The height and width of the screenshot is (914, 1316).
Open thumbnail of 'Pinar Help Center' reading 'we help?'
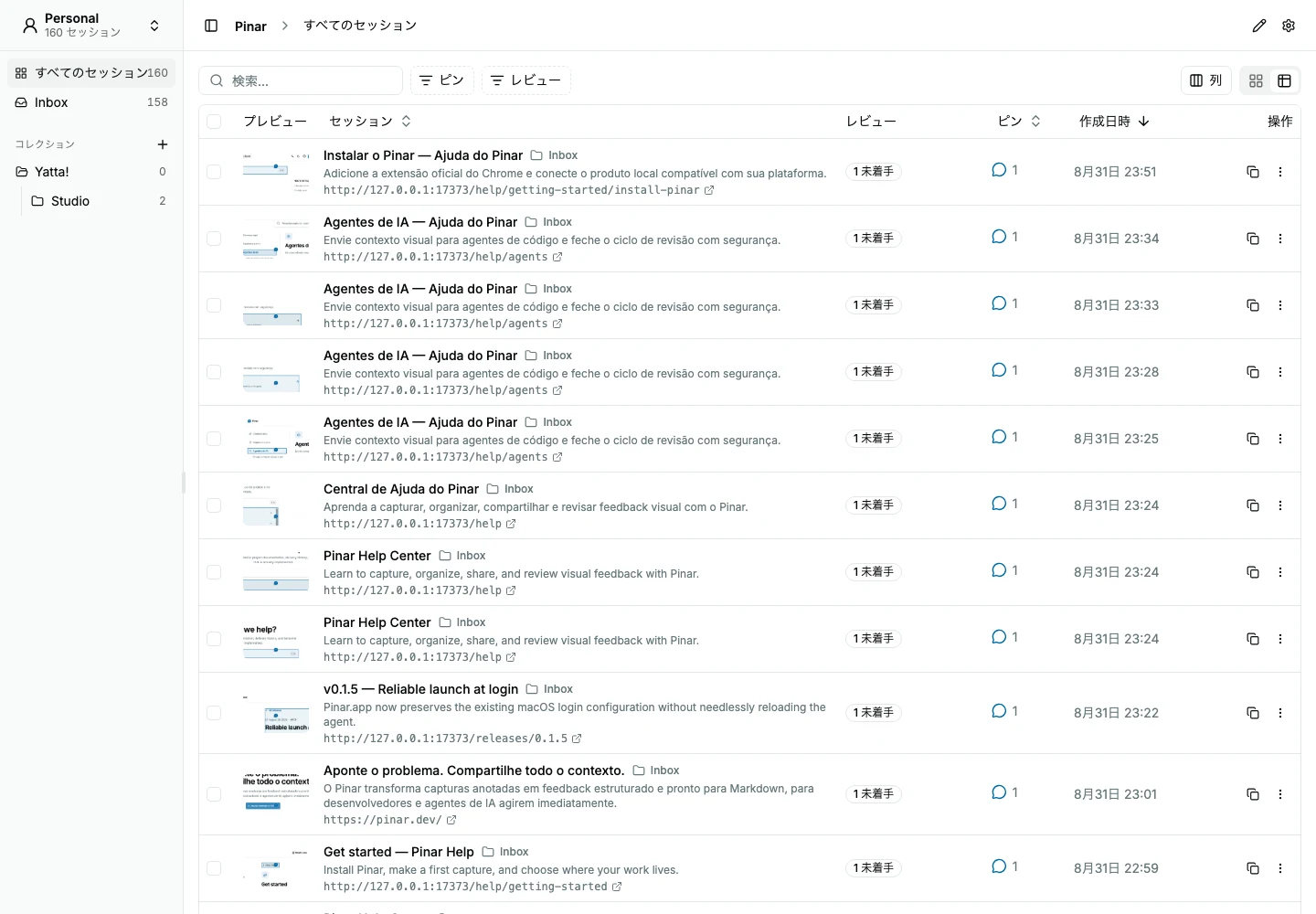tap(276, 639)
